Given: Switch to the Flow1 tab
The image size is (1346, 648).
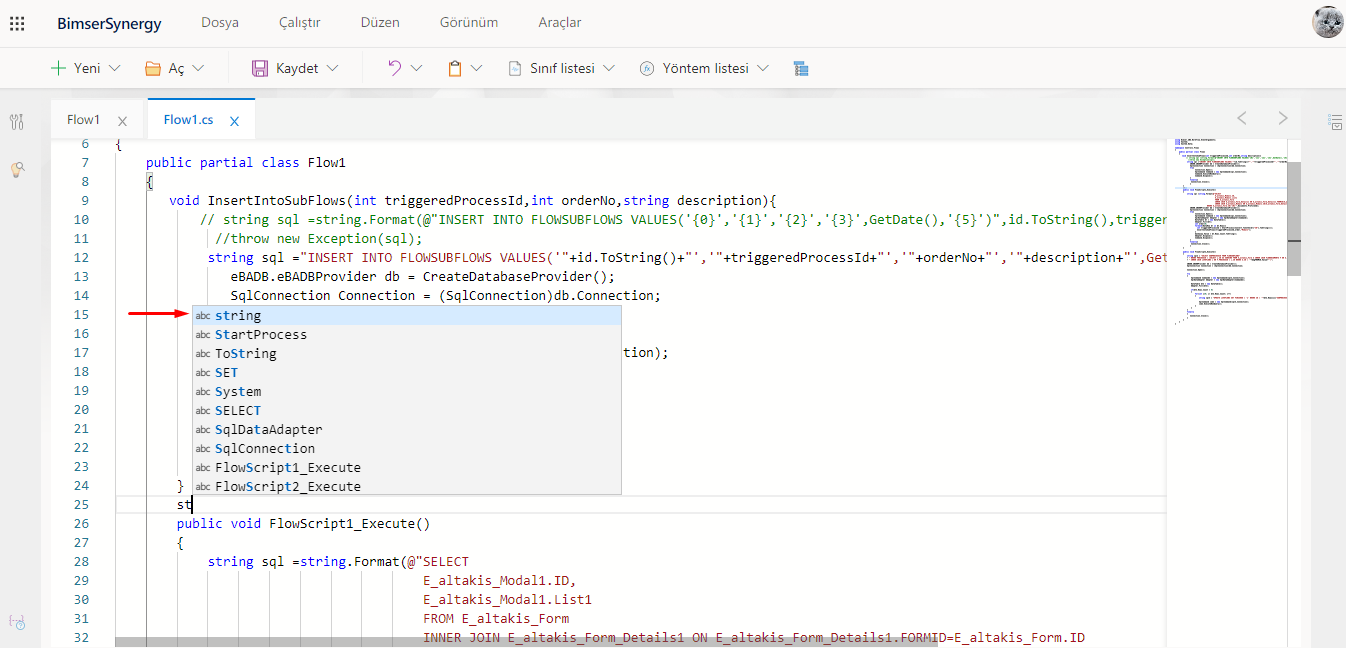Looking at the screenshot, I should (x=83, y=120).
